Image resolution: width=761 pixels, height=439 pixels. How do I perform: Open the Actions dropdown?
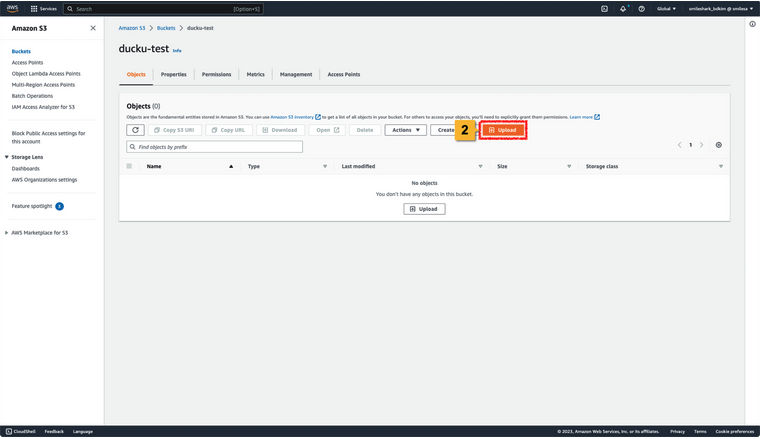pos(405,130)
